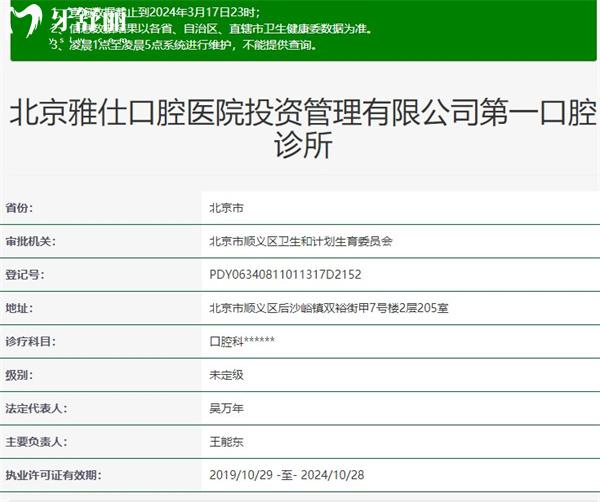Select the 法定代表人 label
This screenshot has height=502, width=600.
36,408
